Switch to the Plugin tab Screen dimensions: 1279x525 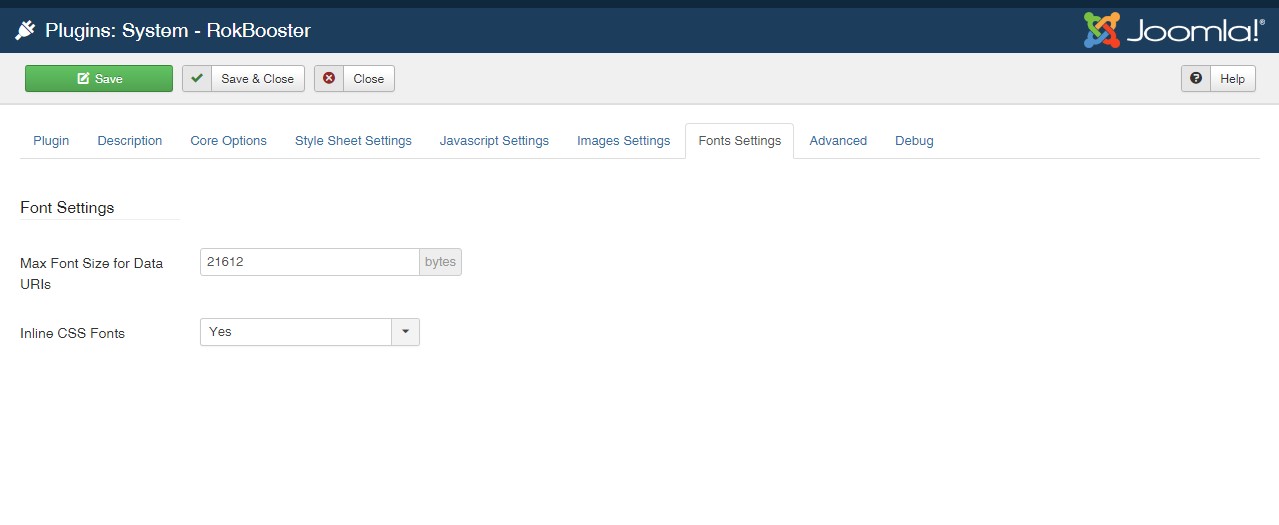[x=51, y=141]
